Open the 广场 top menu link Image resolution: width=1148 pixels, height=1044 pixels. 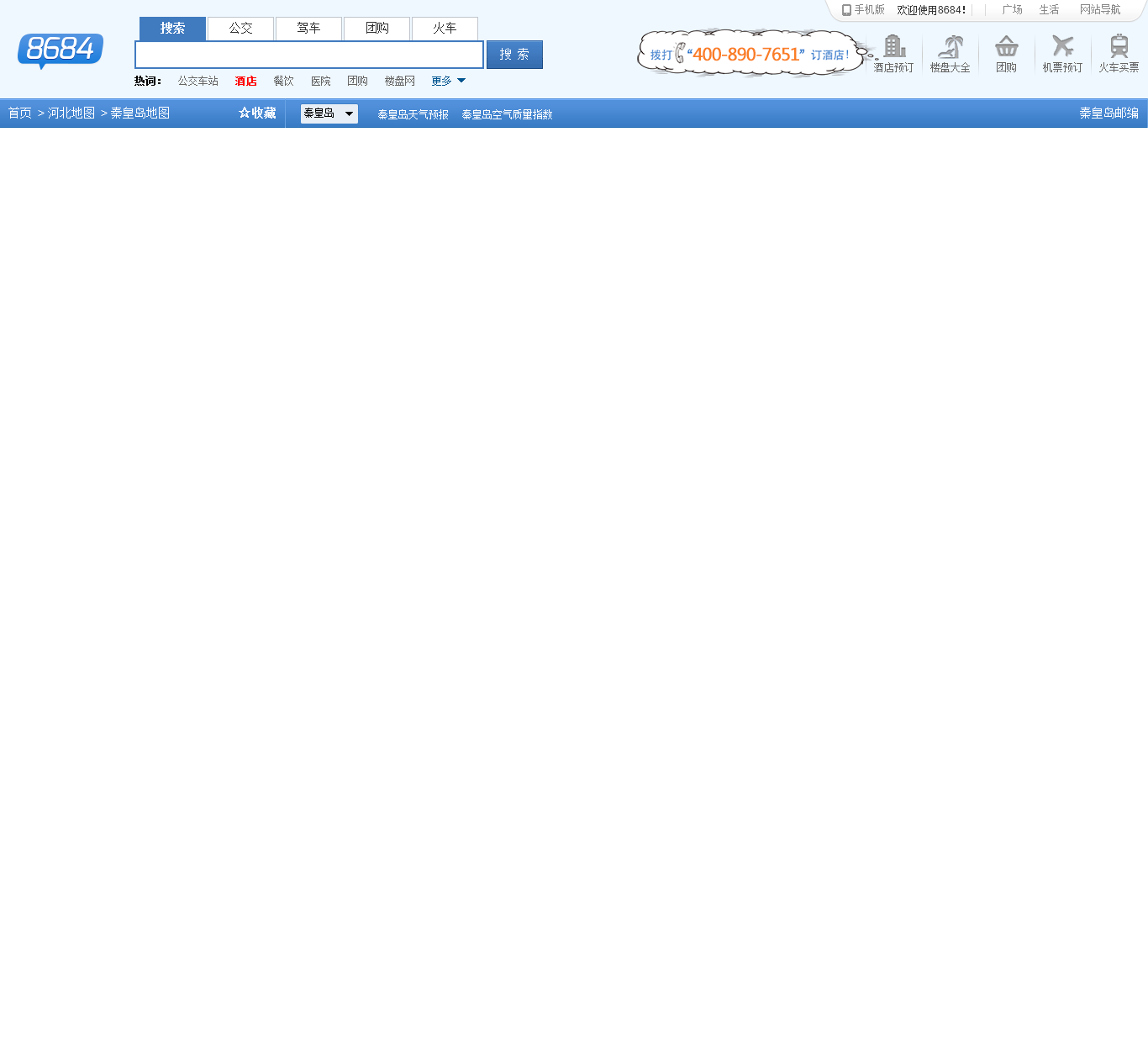[1012, 10]
